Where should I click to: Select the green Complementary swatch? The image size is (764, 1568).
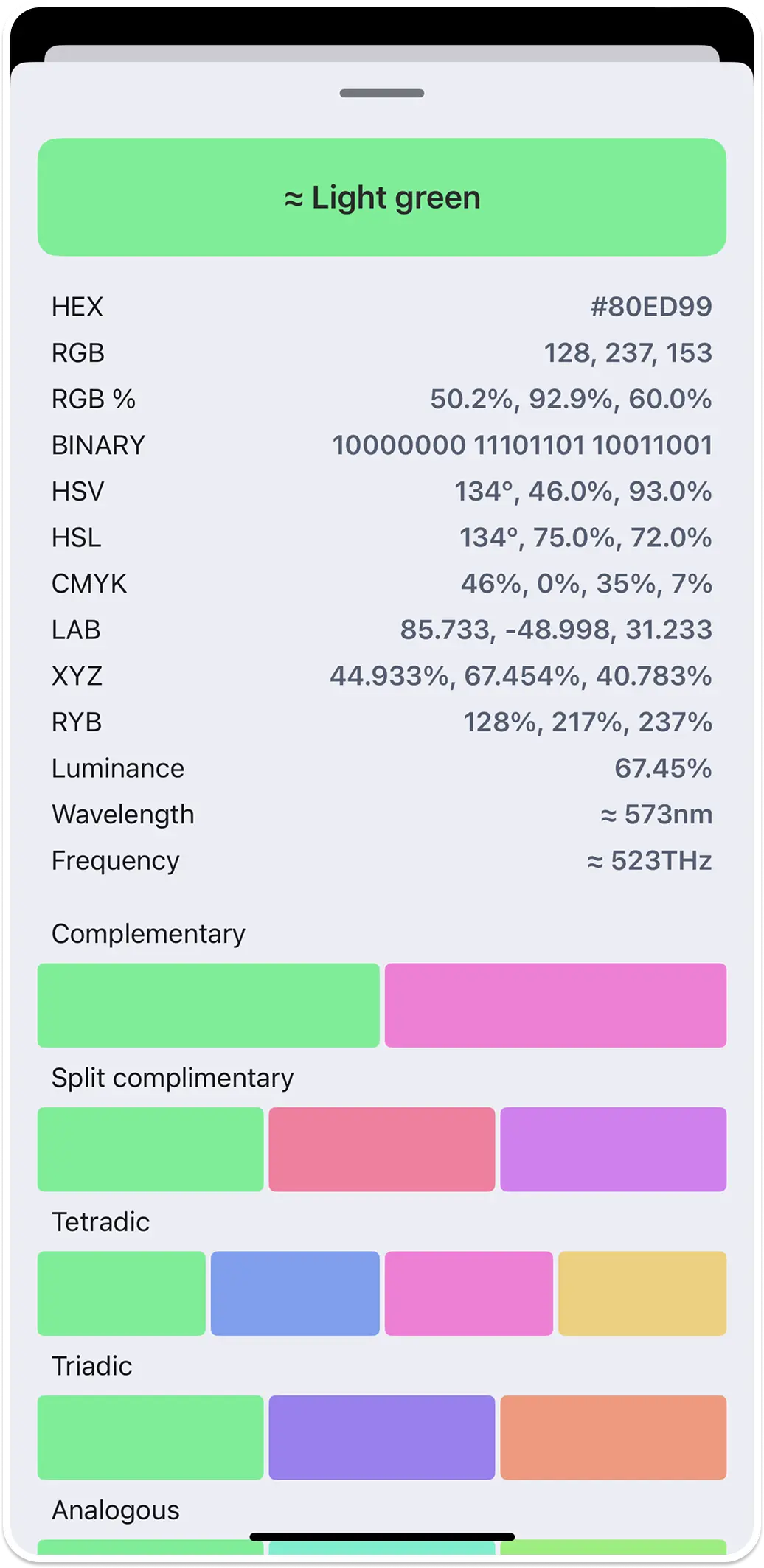[x=208, y=1005]
